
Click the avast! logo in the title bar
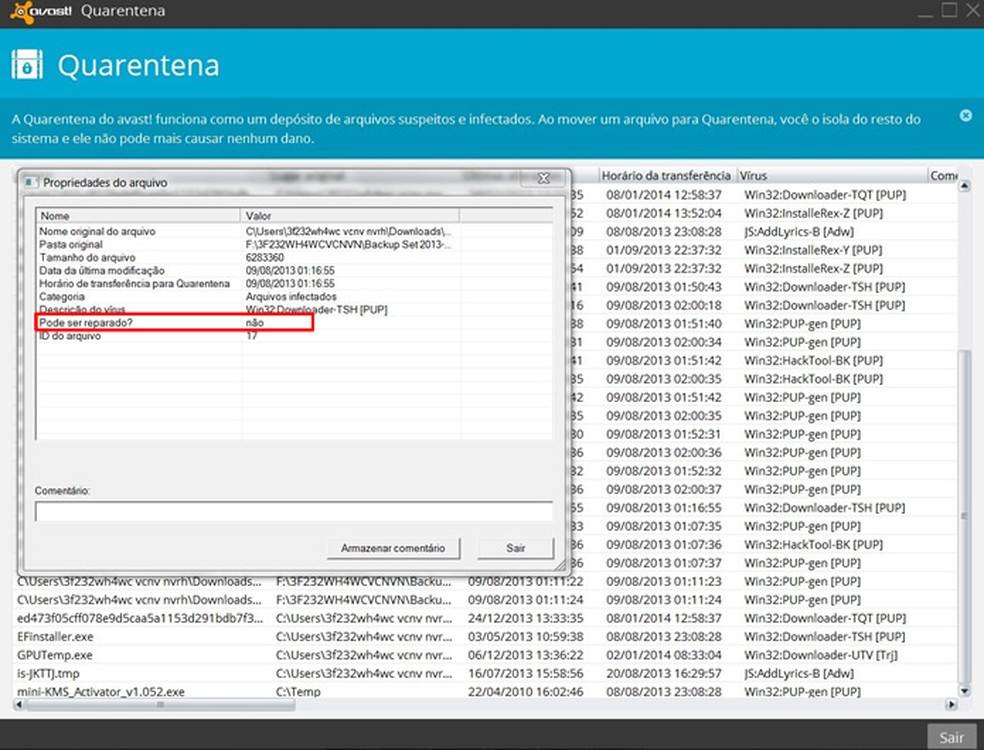point(38,10)
